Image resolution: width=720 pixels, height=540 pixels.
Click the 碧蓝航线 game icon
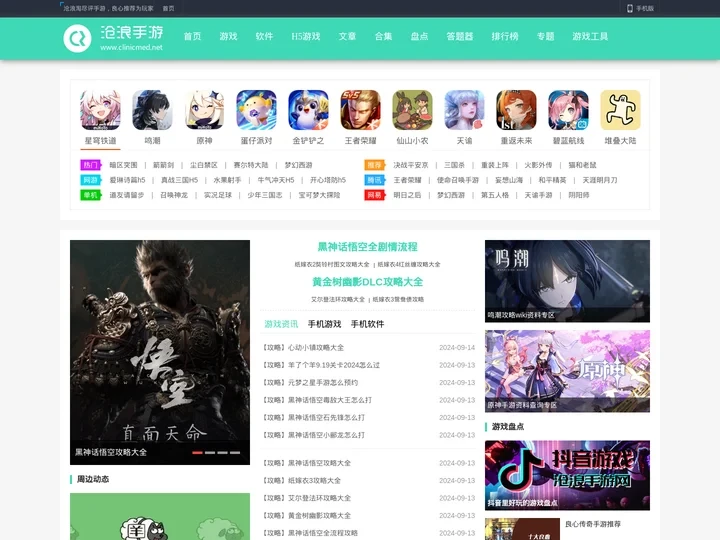pos(568,110)
